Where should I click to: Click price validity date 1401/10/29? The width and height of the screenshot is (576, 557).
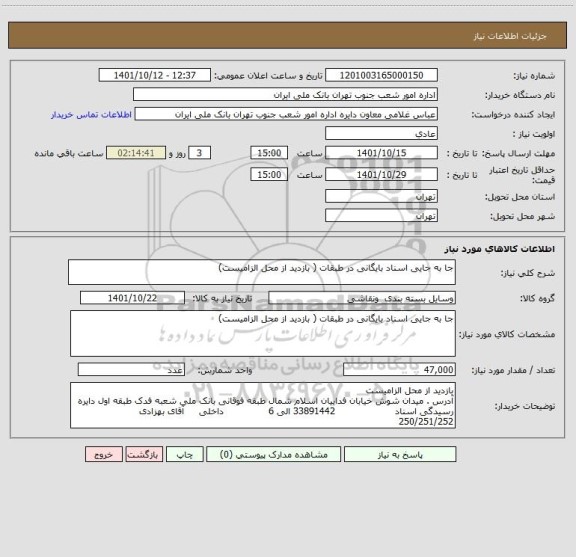click(381, 175)
